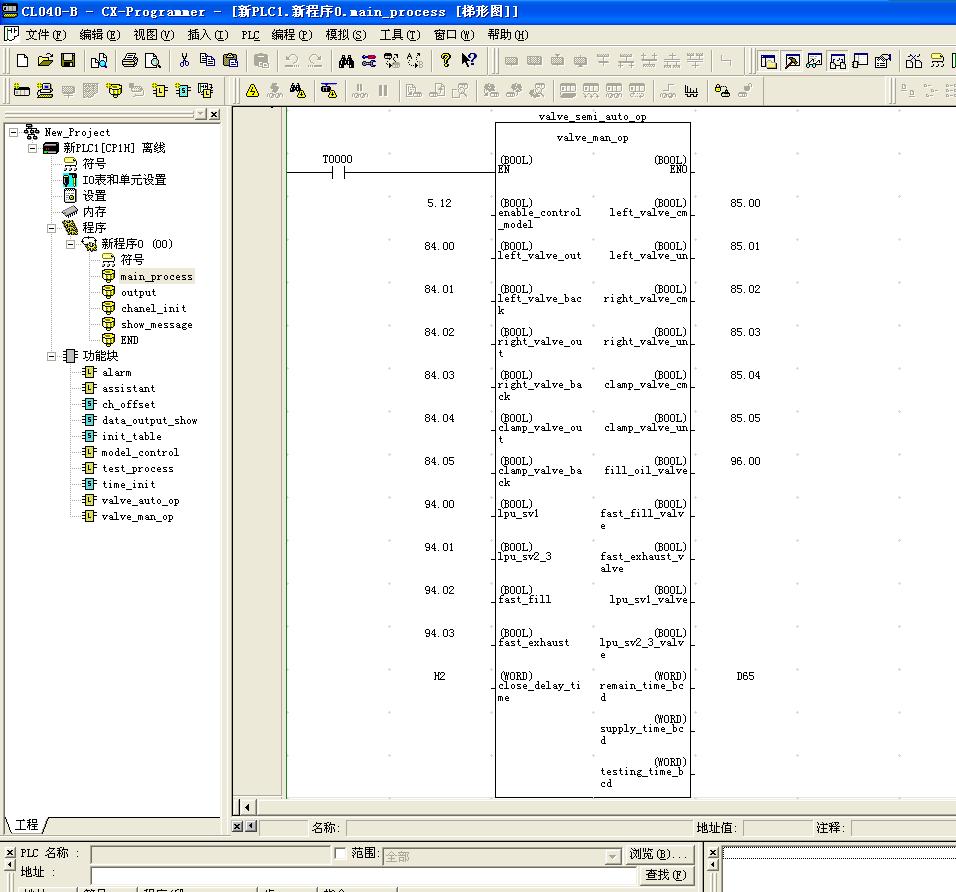Open the 文件(F) menu

coord(43,35)
